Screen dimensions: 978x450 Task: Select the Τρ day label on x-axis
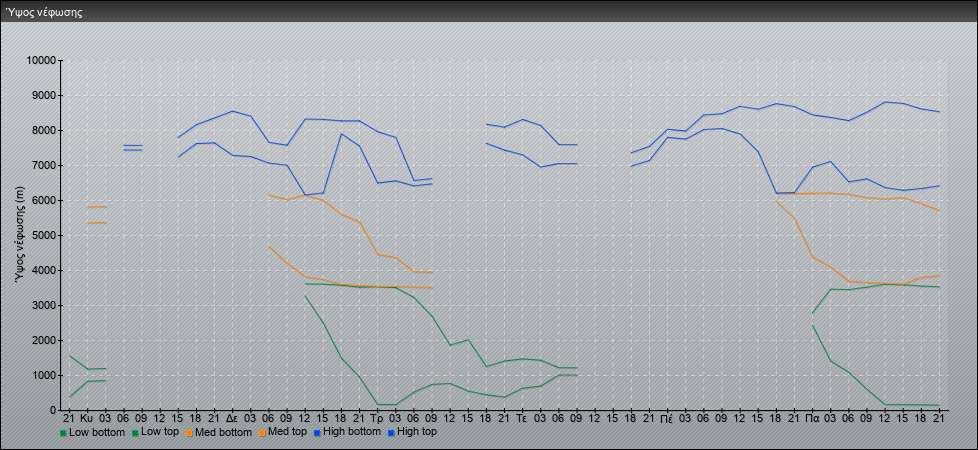coord(377,419)
